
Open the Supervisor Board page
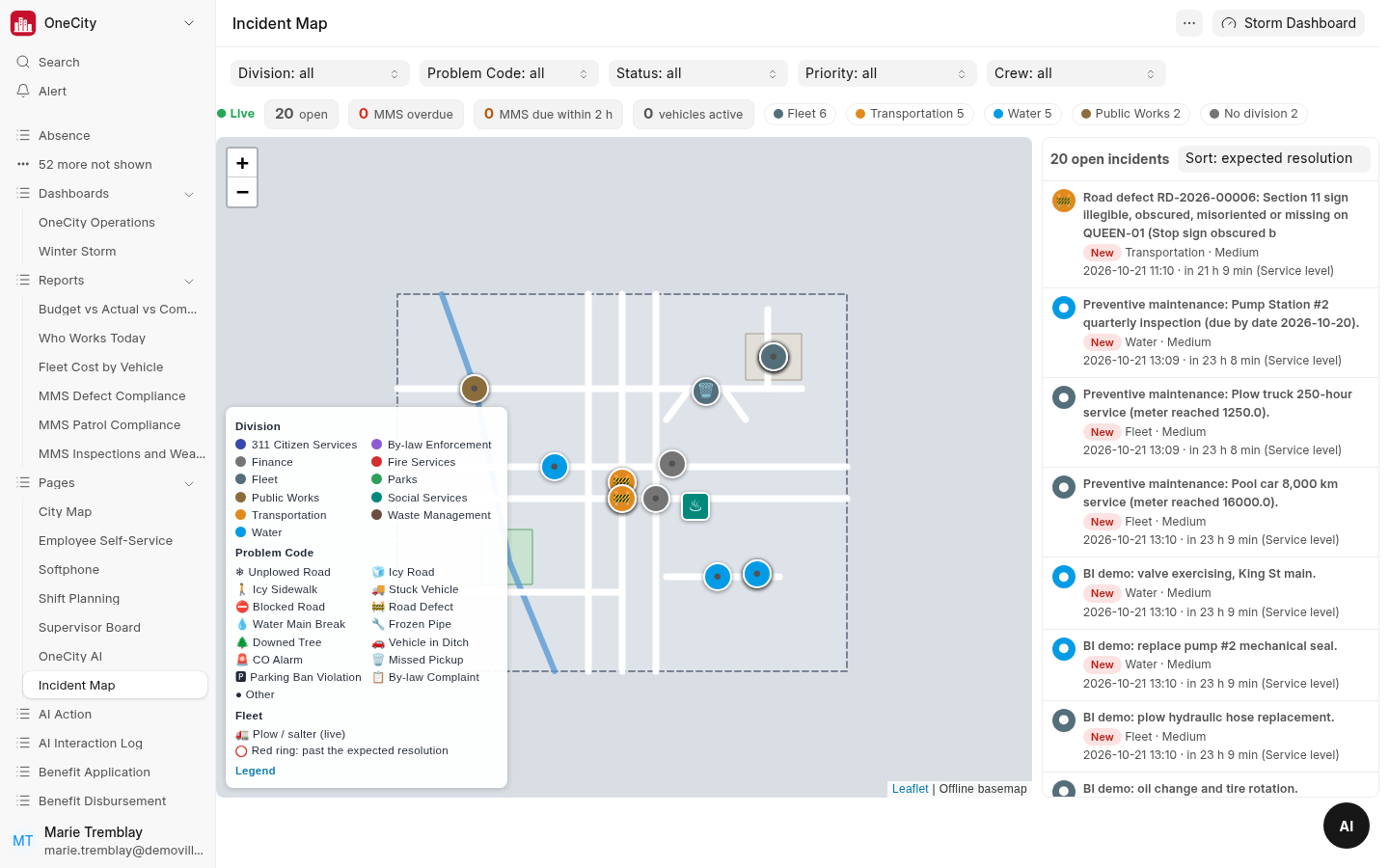pyautogui.click(x=90, y=628)
